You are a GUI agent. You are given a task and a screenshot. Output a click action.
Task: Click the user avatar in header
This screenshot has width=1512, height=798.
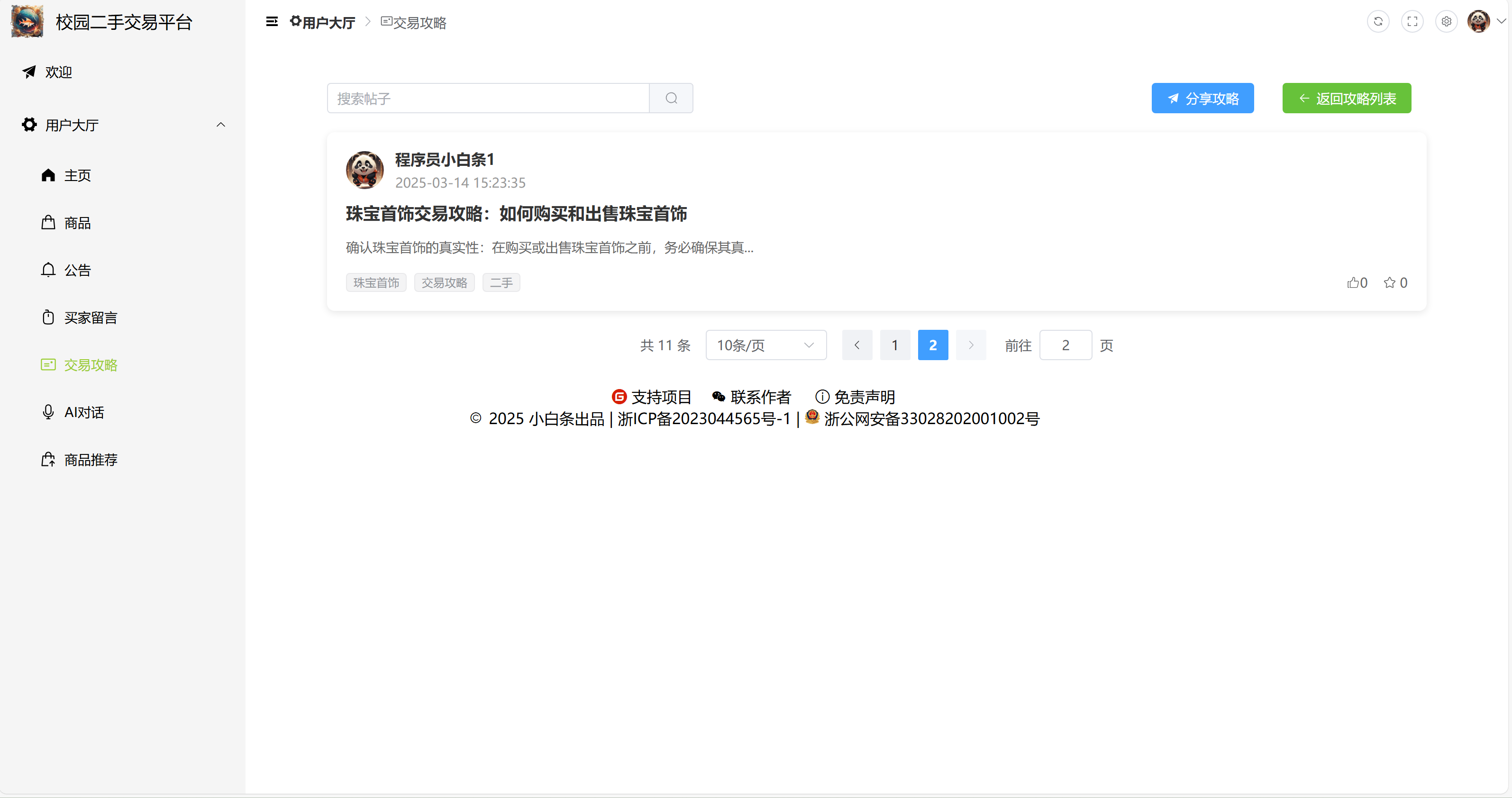click(1477, 22)
